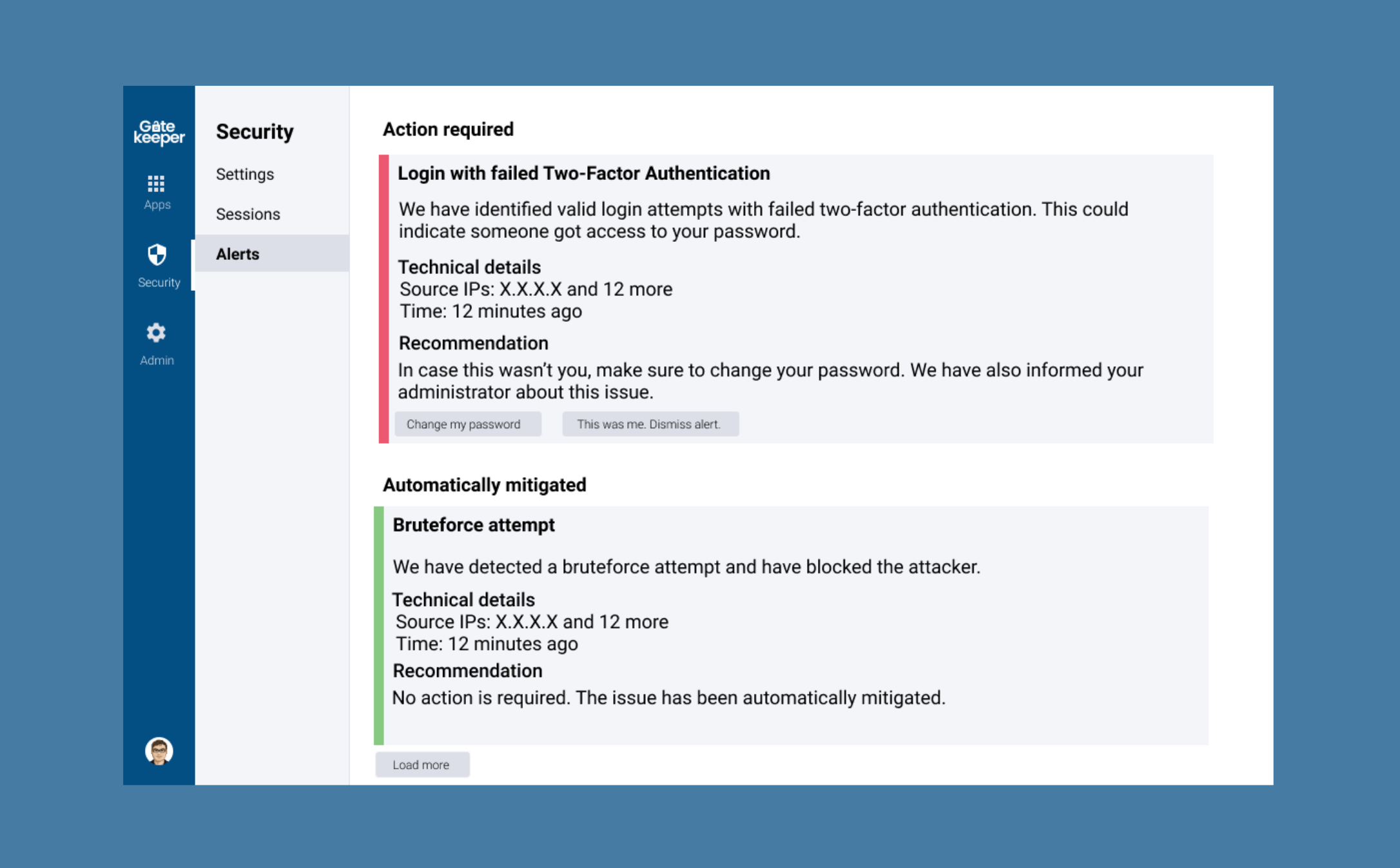Click the Load more button
The height and width of the screenshot is (868, 1400).
click(x=422, y=765)
